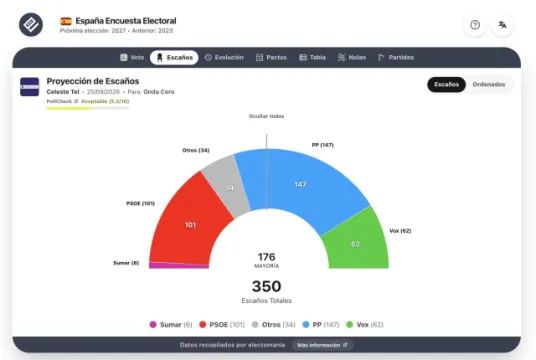Open the Más información link
Viewport: 536px width, 360px height.
pyautogui.click(x=322, y=345)
